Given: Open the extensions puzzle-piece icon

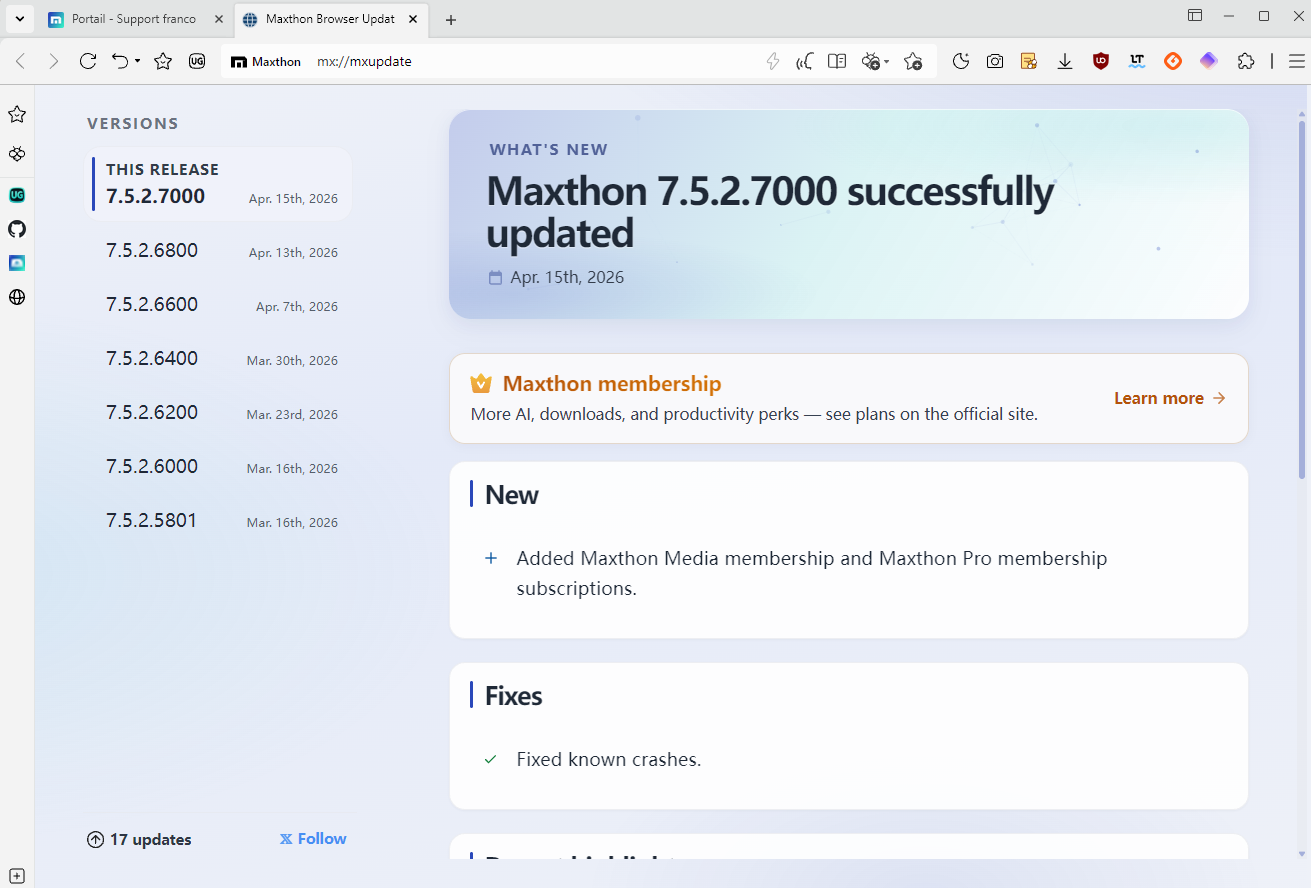Looking at the screenshot, I should [x=1246, y=61].
